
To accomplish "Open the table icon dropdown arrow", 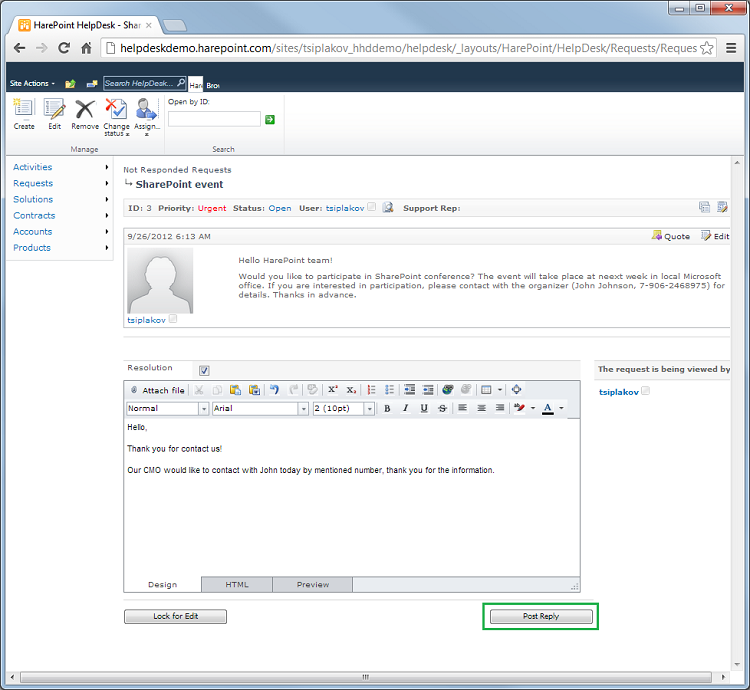I will (499, 390).
